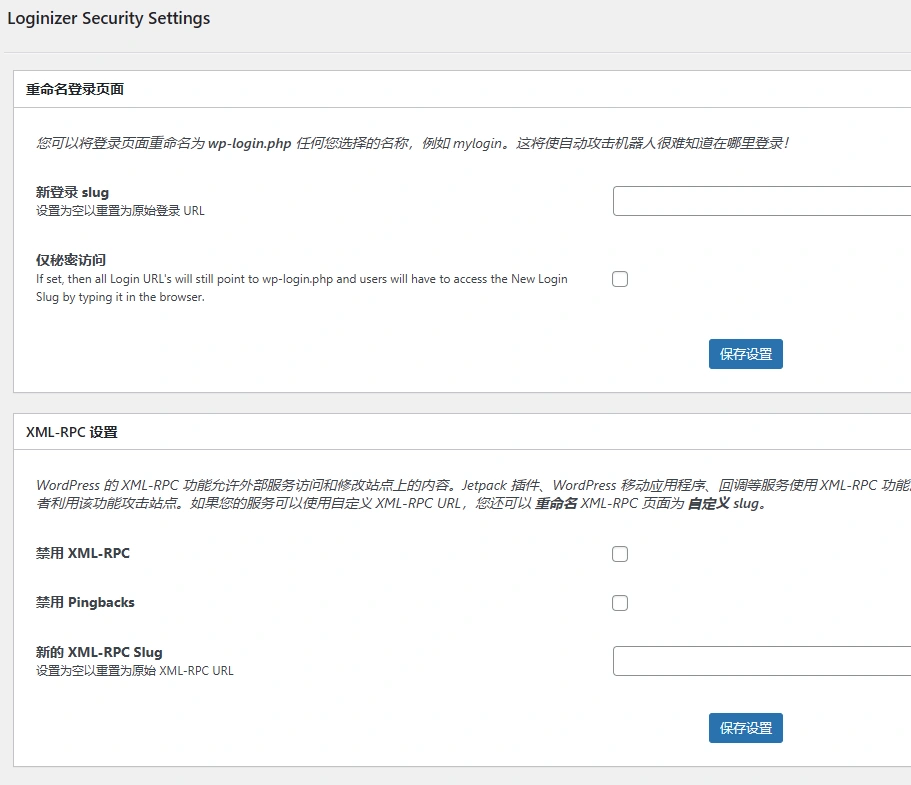Click the hint 设置为空以重置为原始 XML-RPC URL
911x785 pixels.
(134, 671)
